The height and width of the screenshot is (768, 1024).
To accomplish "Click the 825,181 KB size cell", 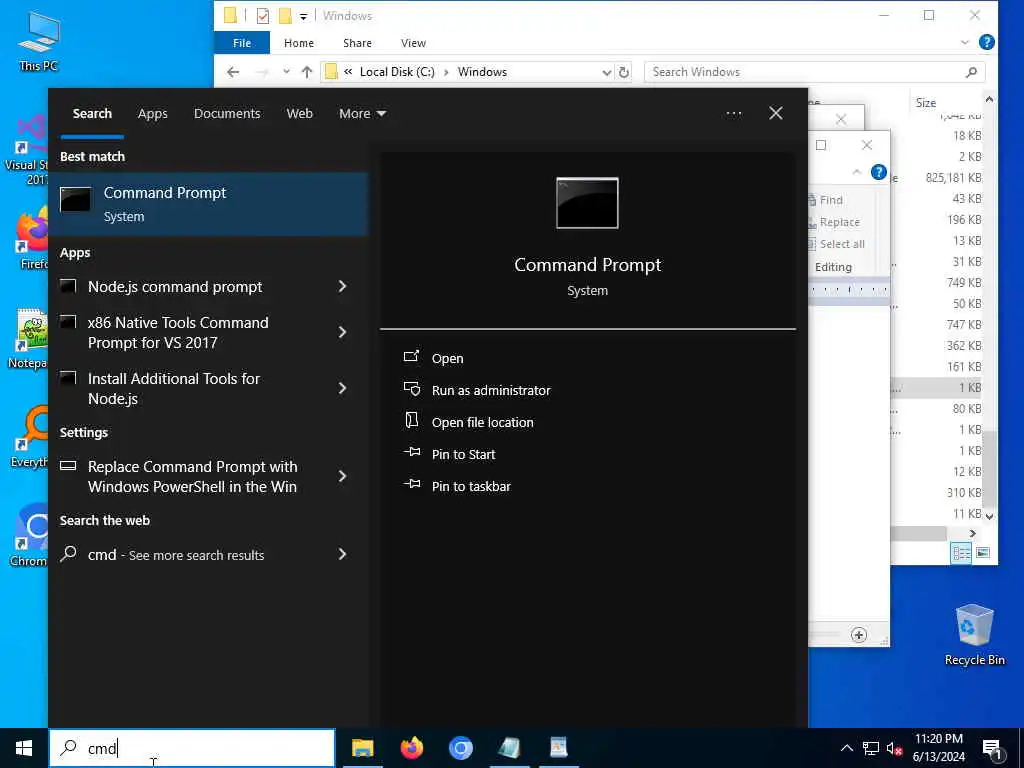I will click(x=953, y=178).
